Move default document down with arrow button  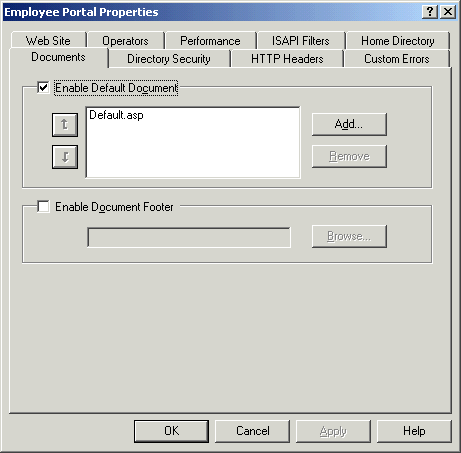pyautogui.click(x=65, y=157)
